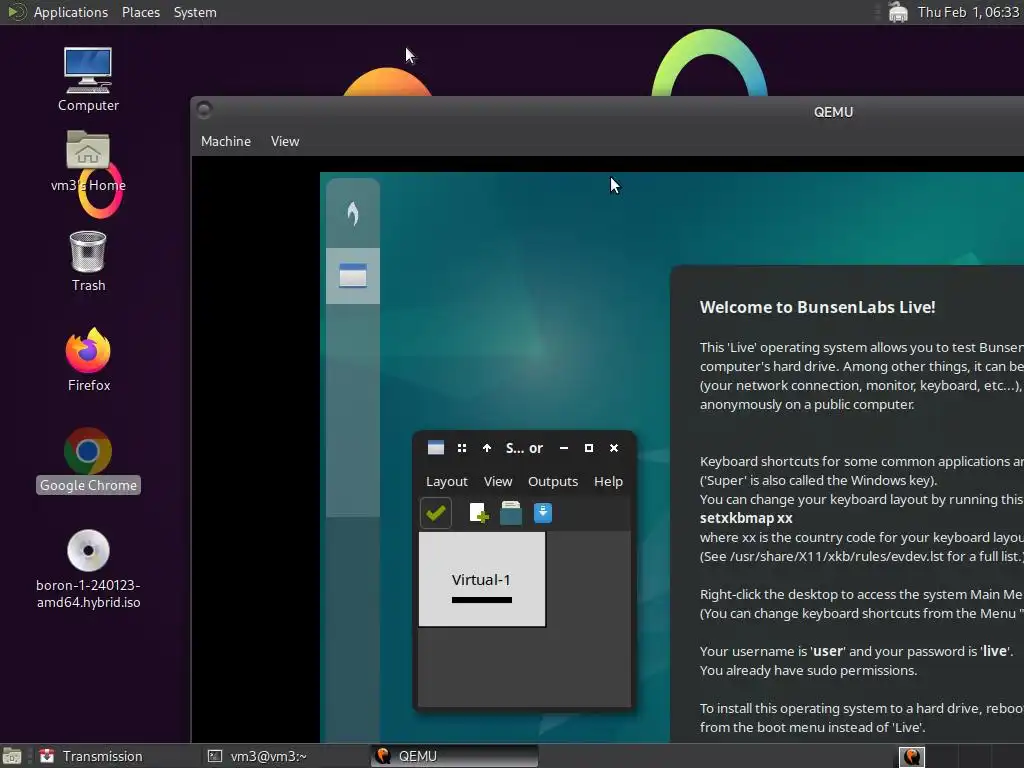Click the clock showing Thu Feb 1, 06:33

click(x=968, y=12)
